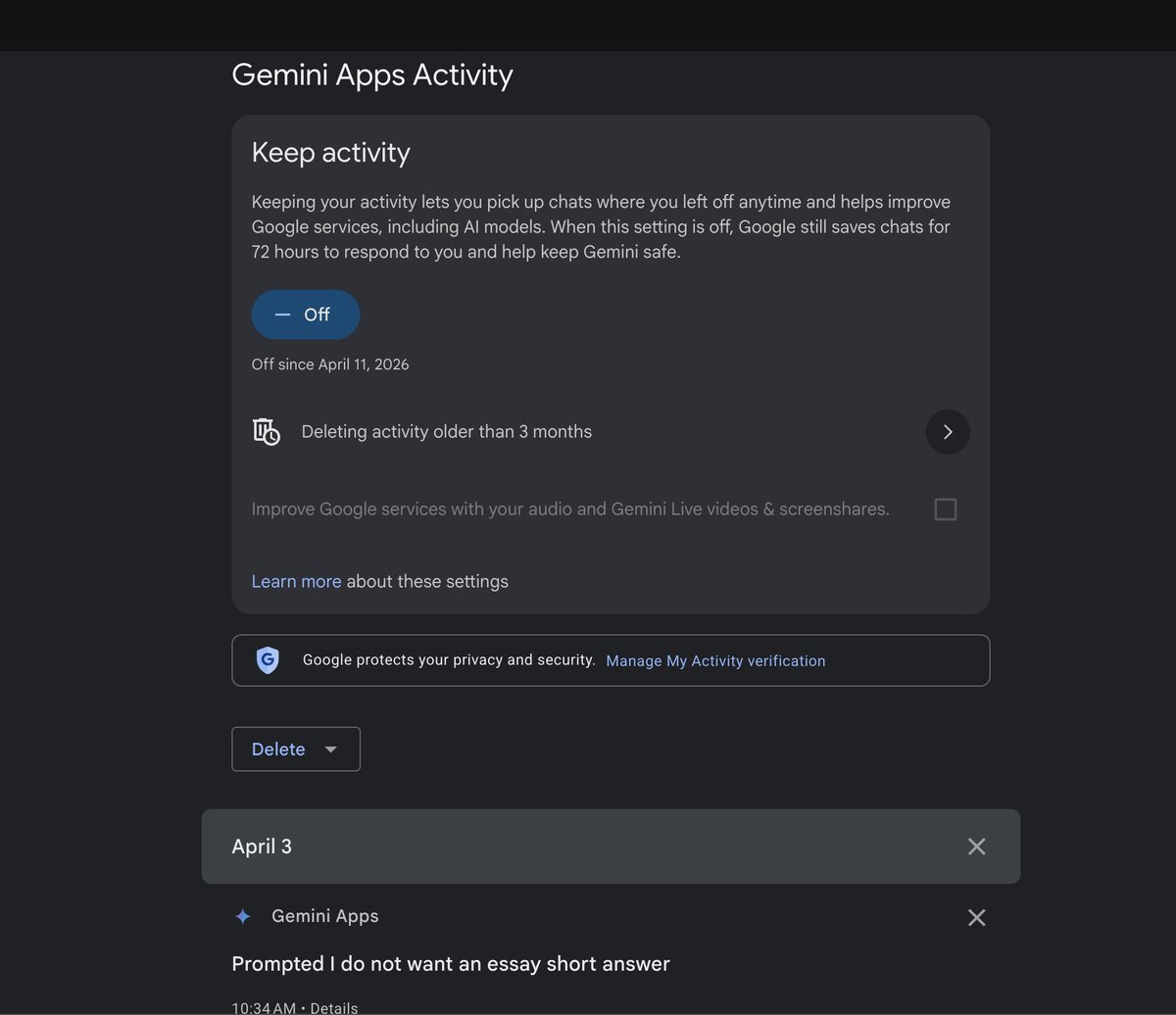The width and height of the screenshot is (1176, 1015).
Task: Open the Gemini Apps activity source label
Action: (x=324, y=916)
